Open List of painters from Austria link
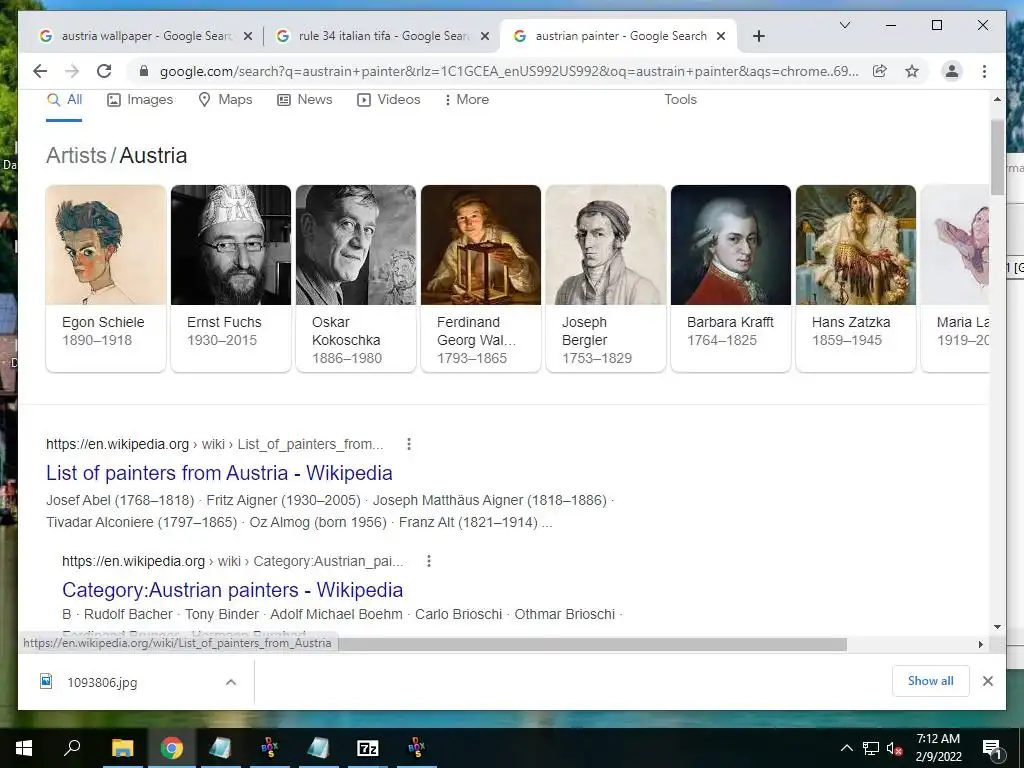Screen dimensions: 1024x768 [219, 473]
